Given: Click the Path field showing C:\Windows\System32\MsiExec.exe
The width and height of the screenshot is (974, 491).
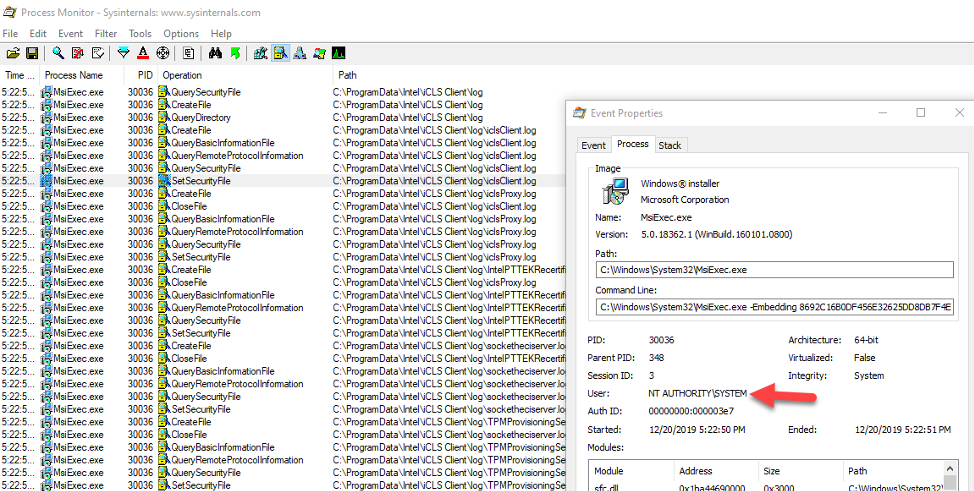Looking at the screenshot, I should click(774, 270).
